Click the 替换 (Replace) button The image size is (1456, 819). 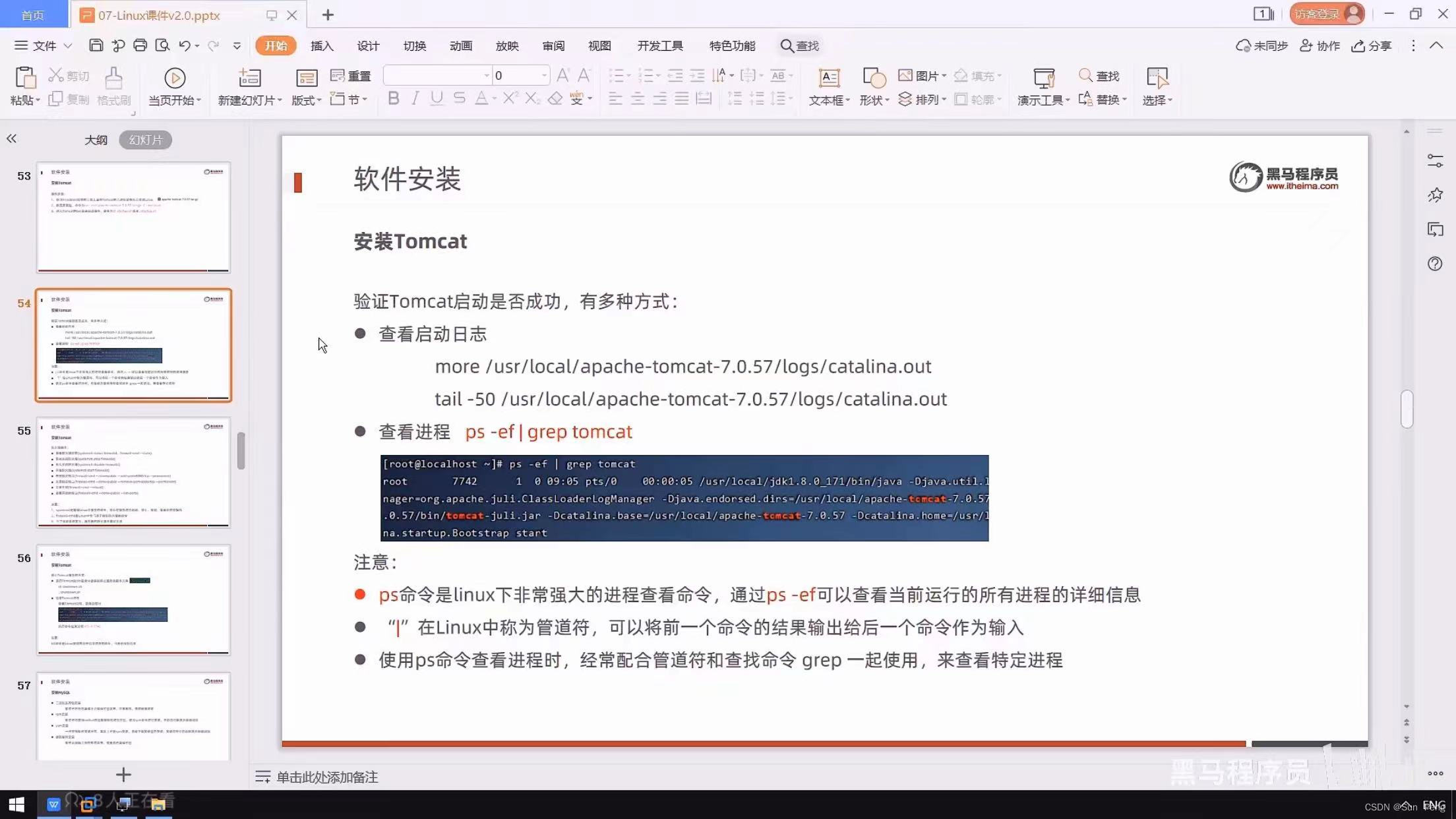(x=1103, y=100)
